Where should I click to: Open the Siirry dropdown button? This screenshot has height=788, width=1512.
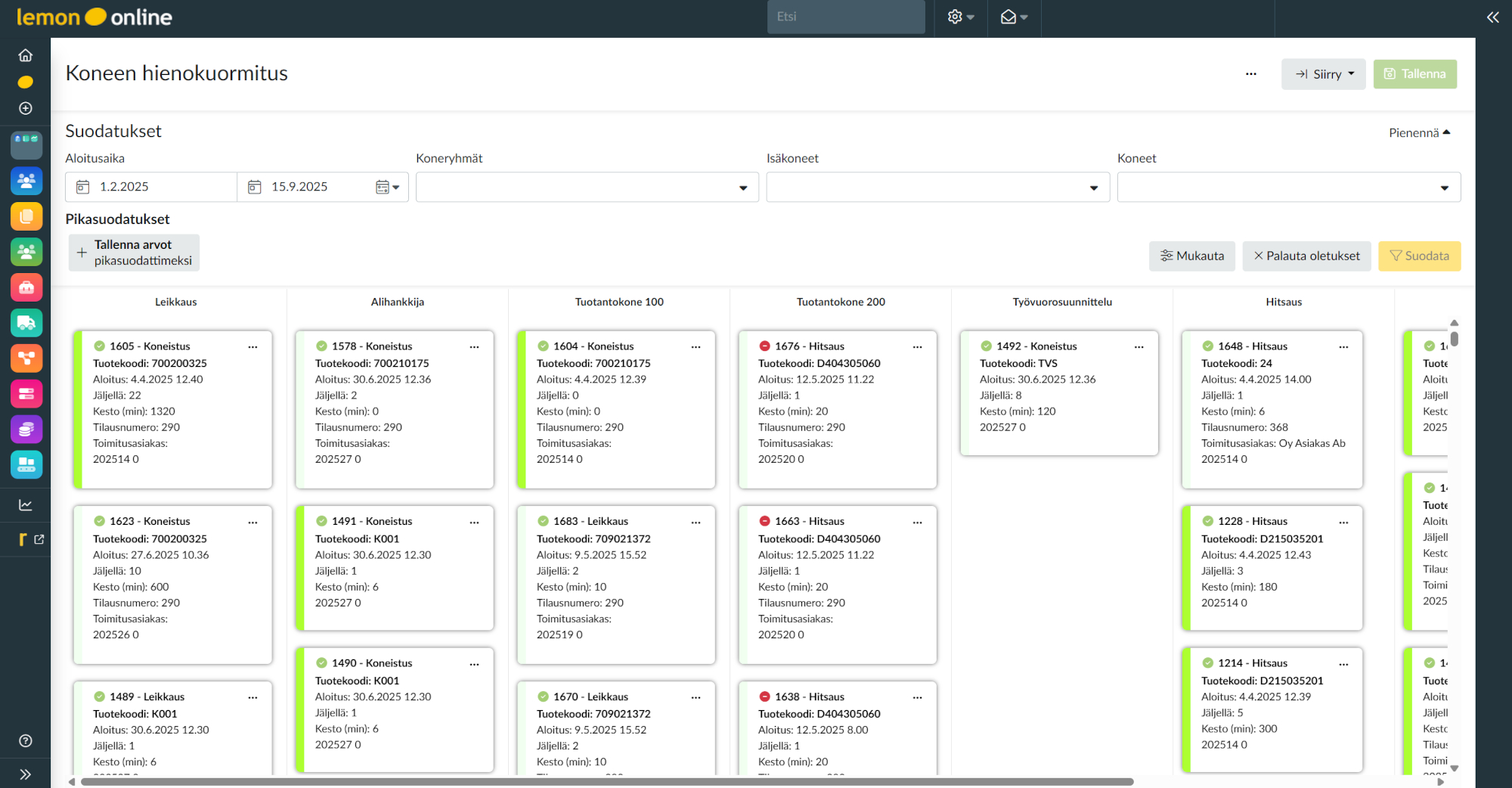tap(1323, 74)
